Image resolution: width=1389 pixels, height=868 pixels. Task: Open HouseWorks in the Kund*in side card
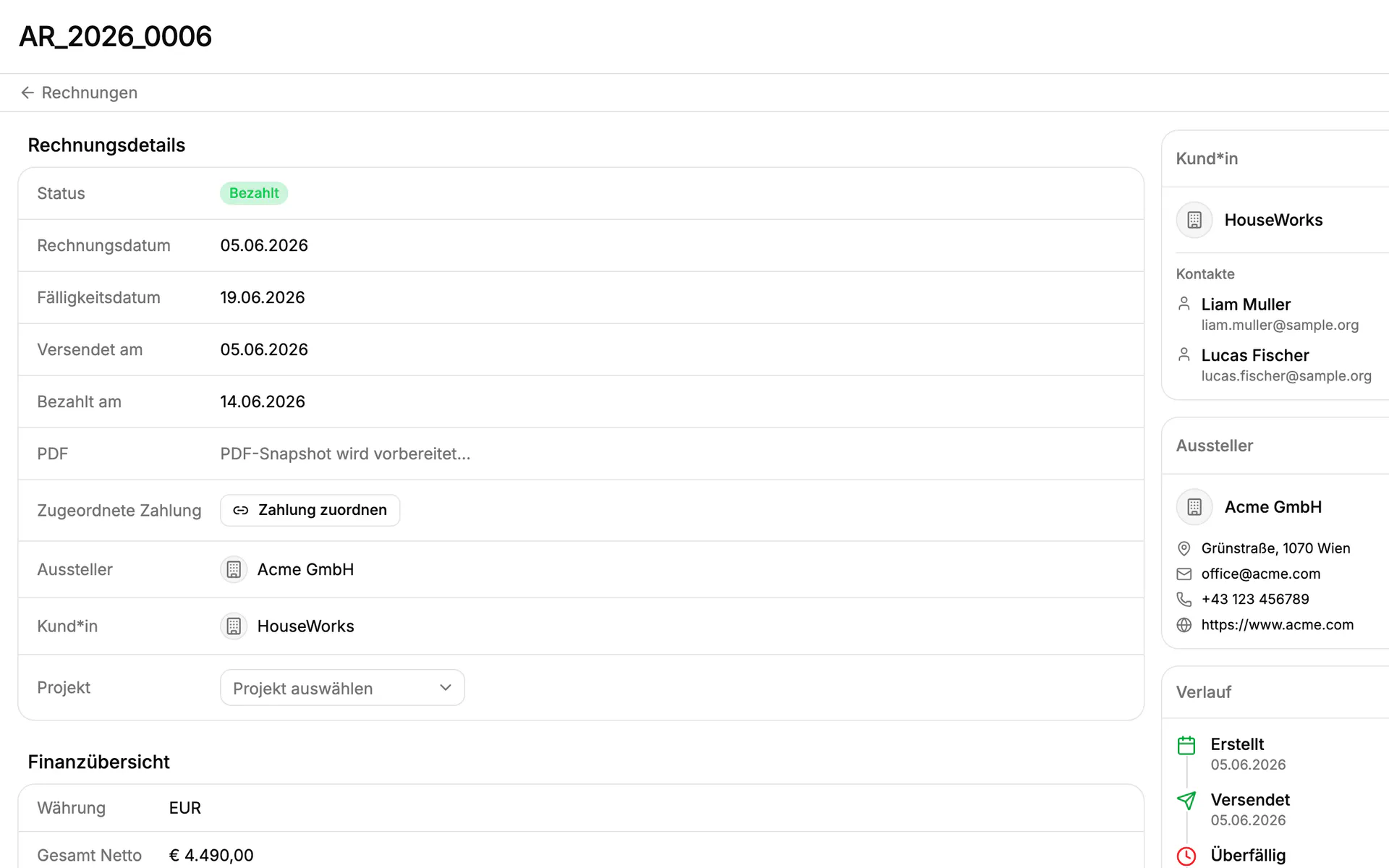[1273, 220]
